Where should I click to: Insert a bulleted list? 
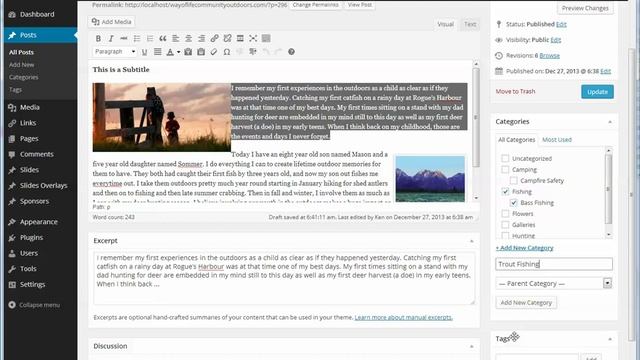click(x=137, y=38)
